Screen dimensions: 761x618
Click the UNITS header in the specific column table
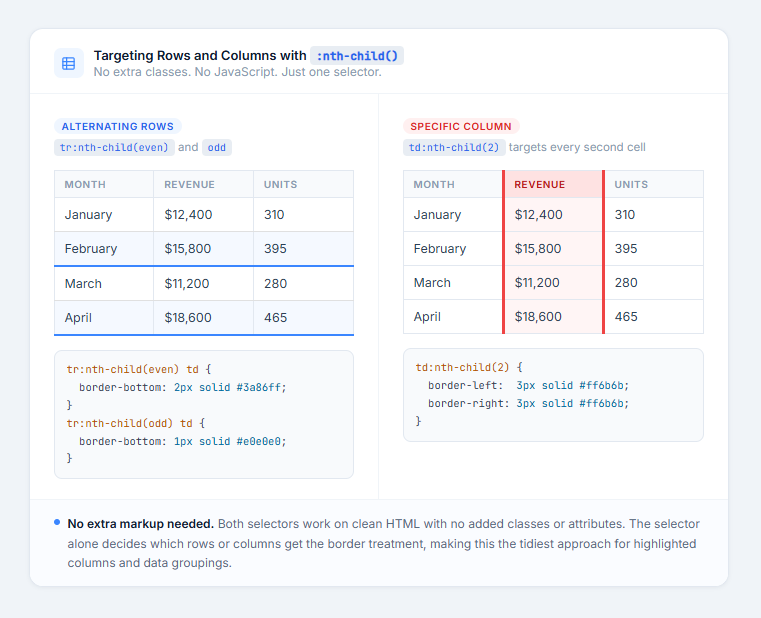[654, 184]
